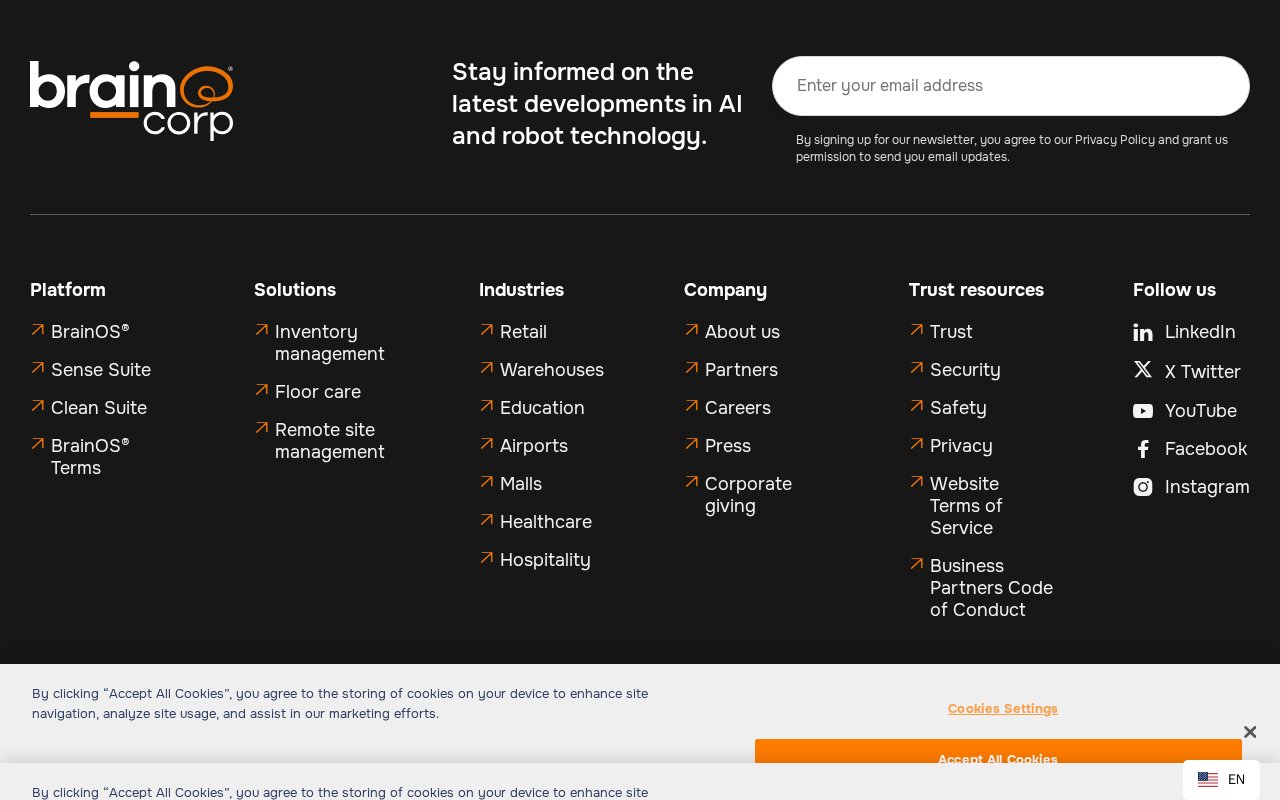Open Careers link

pos(738,408)
